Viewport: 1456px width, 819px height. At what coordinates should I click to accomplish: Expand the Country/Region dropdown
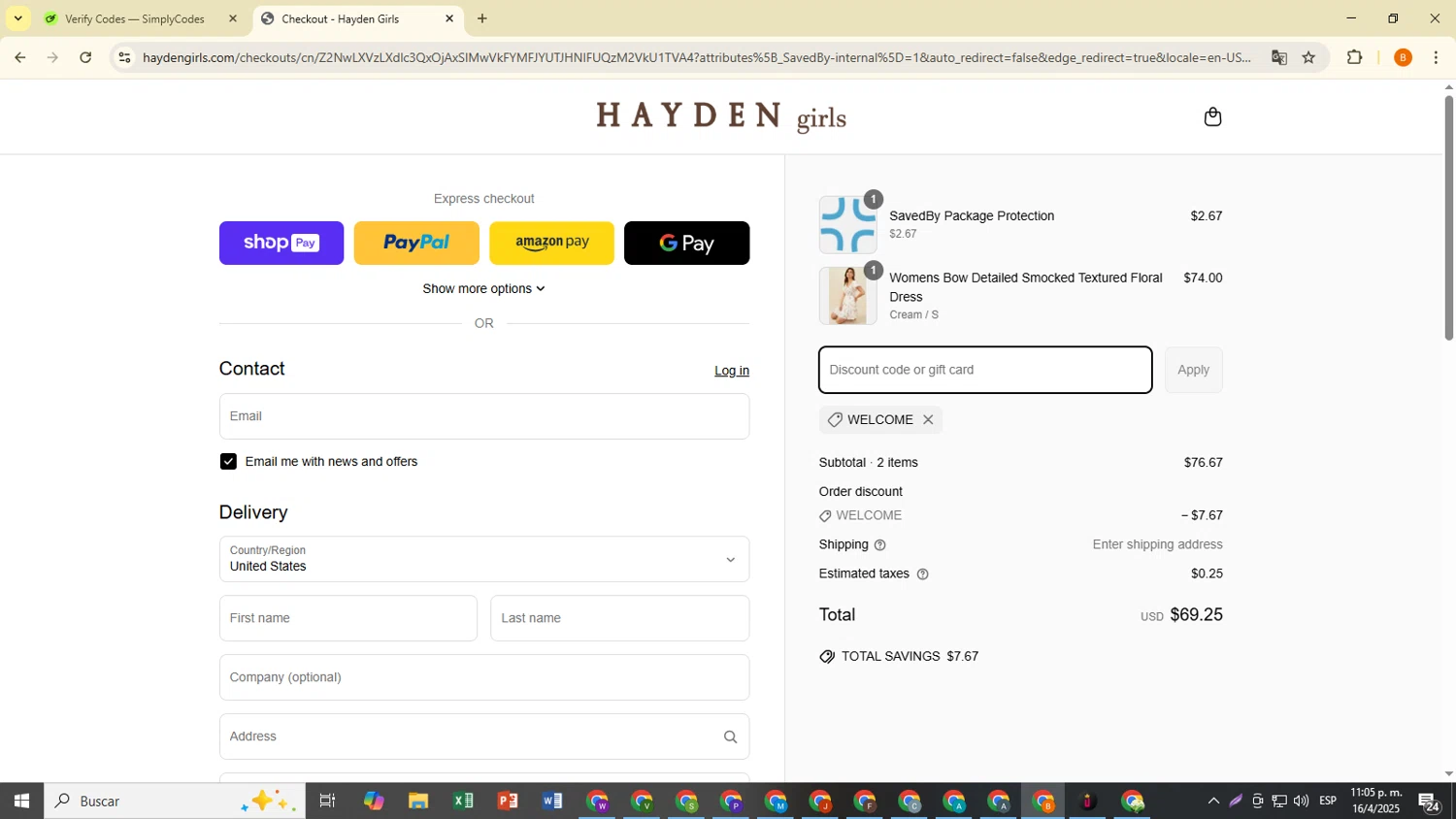[484, 560]
